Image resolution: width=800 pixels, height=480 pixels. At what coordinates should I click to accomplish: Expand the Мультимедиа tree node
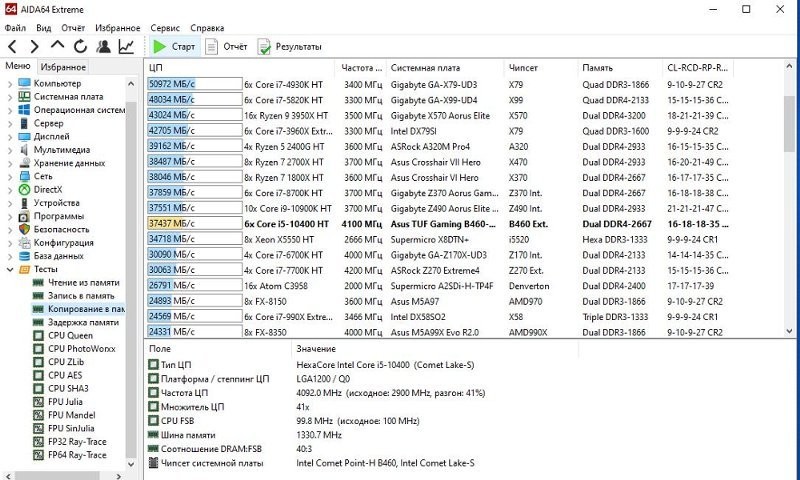point(10,149)
